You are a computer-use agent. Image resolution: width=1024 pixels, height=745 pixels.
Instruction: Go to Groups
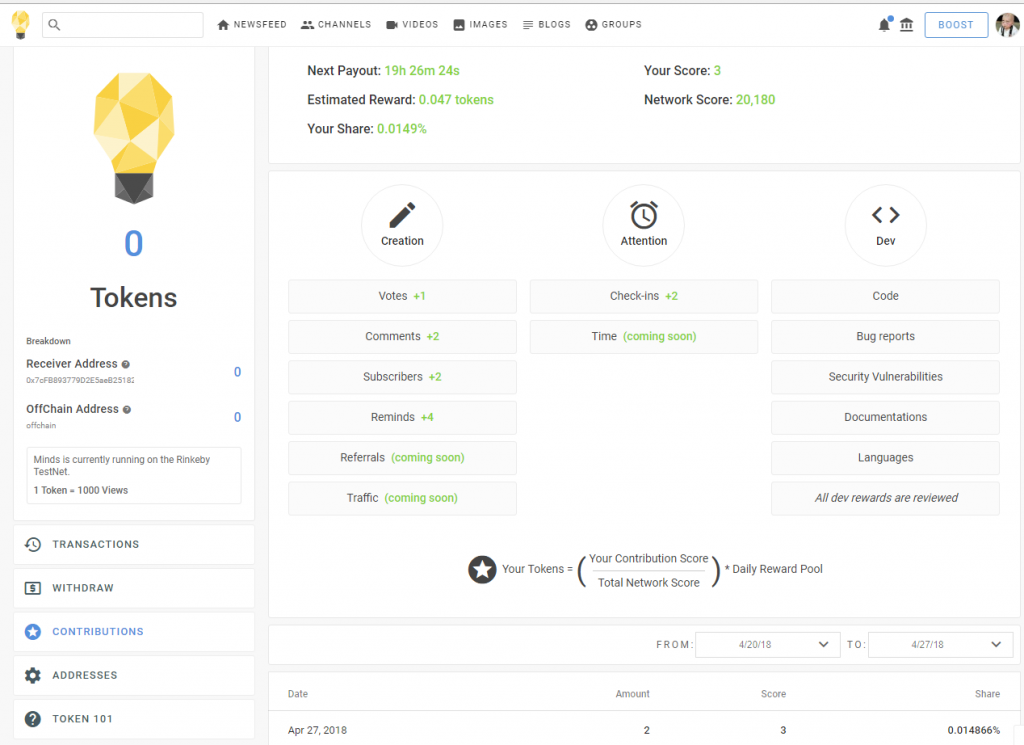point(614,25)
